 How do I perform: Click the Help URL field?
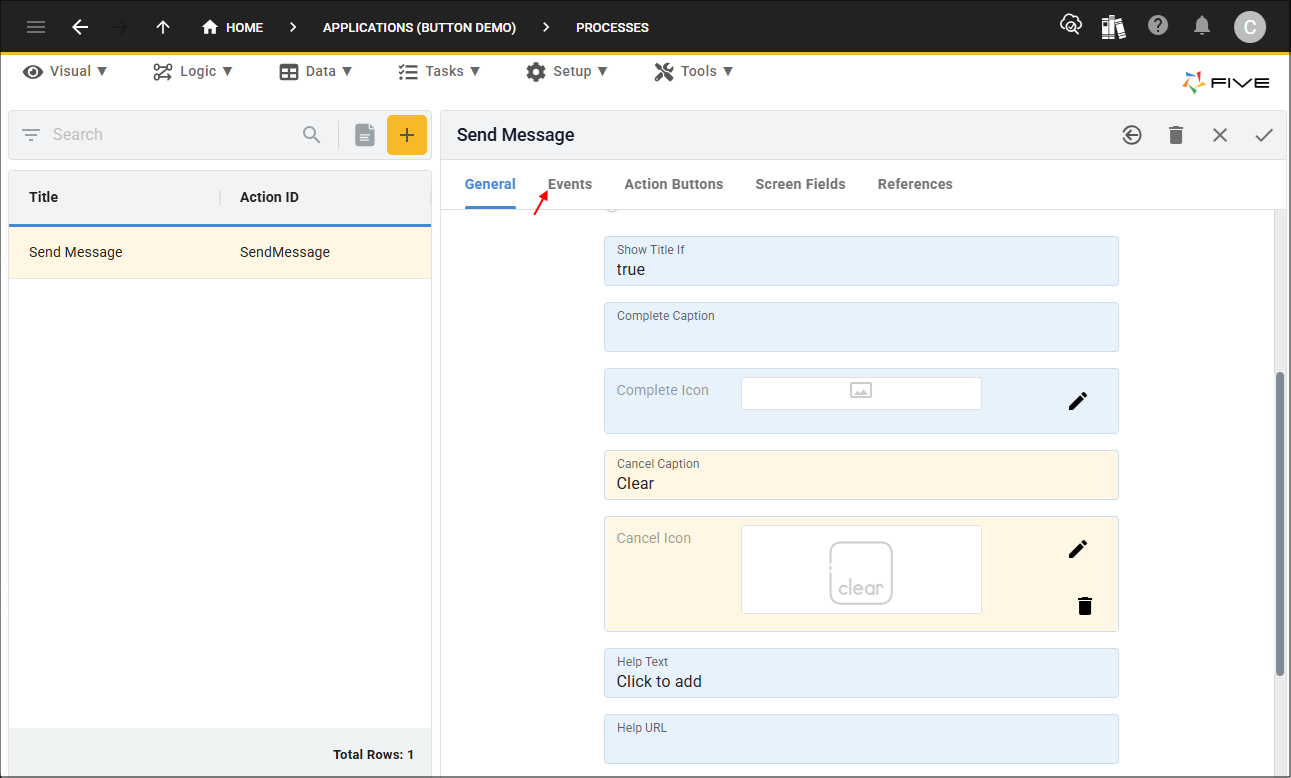click(861, 739)
